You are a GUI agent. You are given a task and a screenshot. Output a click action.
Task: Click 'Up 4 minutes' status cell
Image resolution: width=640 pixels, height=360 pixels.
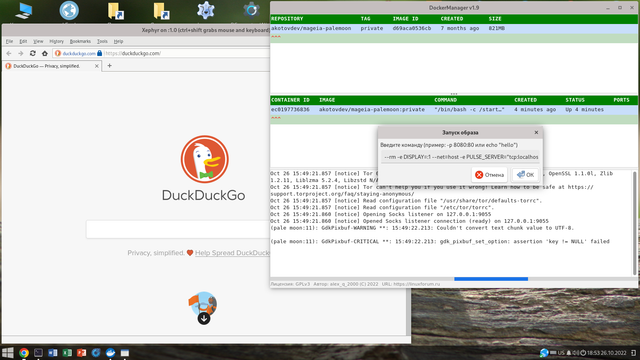coord(584,110)
